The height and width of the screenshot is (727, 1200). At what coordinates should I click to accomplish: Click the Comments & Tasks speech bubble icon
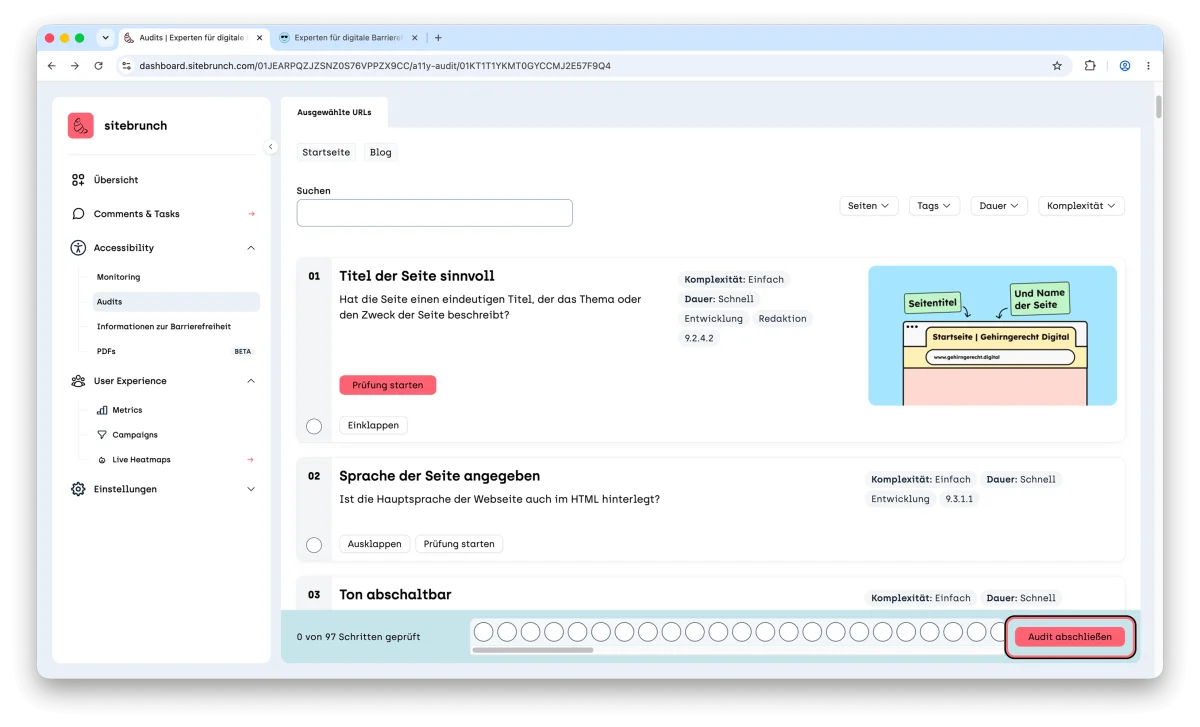pyautogui.click(x=78, y=214)
